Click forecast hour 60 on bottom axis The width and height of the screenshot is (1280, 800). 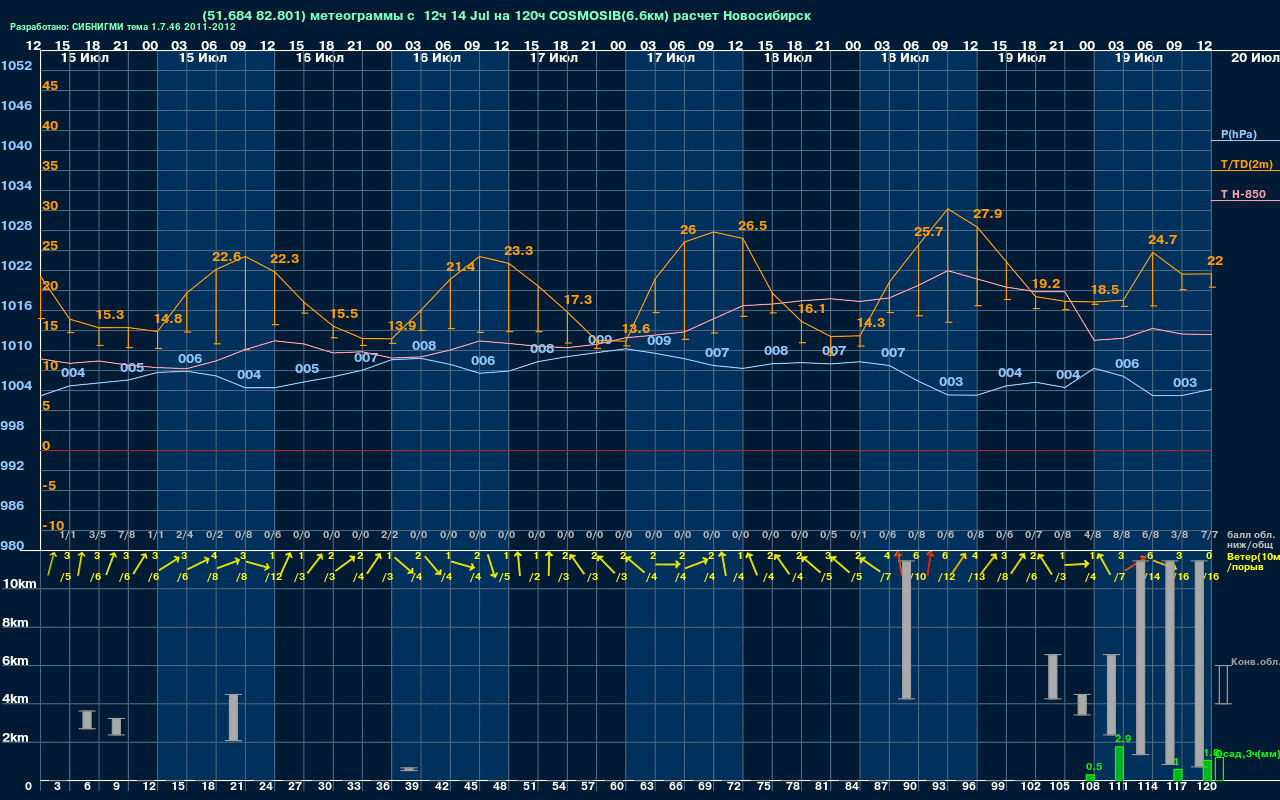[617, 787]
